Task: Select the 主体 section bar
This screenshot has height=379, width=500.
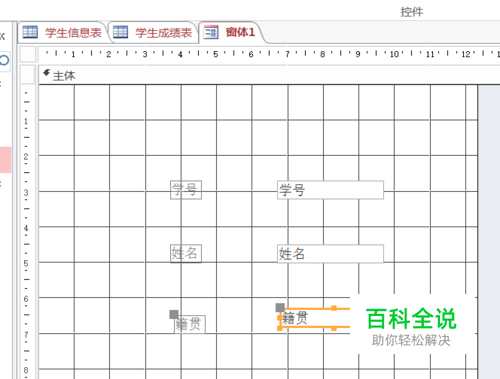Action: point(269,75)
